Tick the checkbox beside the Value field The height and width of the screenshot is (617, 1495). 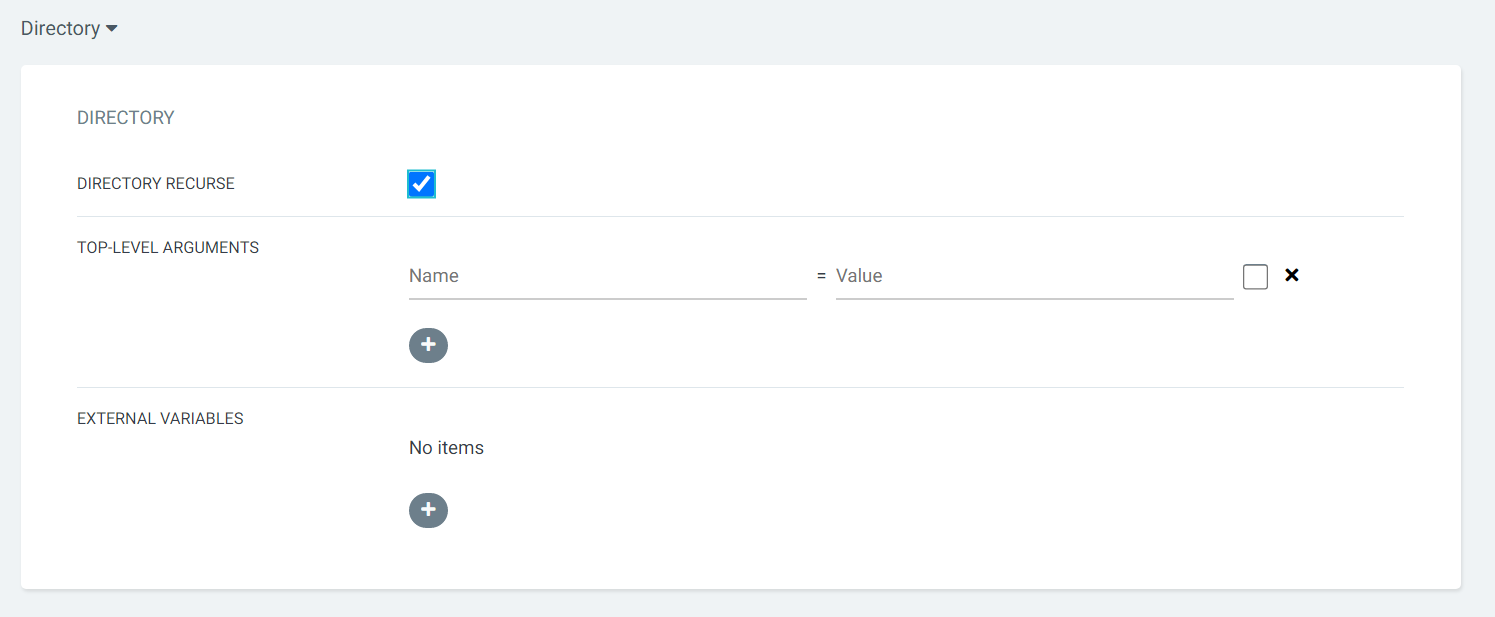coord(1255,276)
